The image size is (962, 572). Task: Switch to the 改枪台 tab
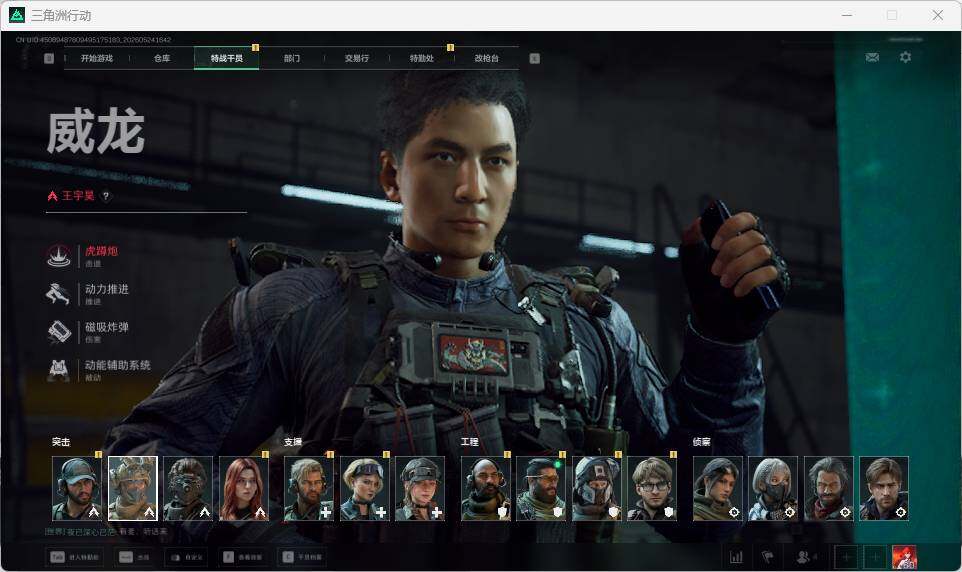[x=487, y=58]
